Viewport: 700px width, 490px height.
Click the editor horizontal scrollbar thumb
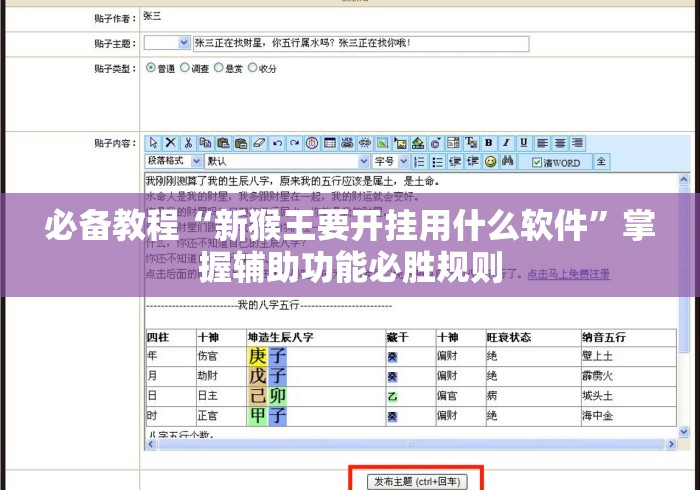coord(411,444)
